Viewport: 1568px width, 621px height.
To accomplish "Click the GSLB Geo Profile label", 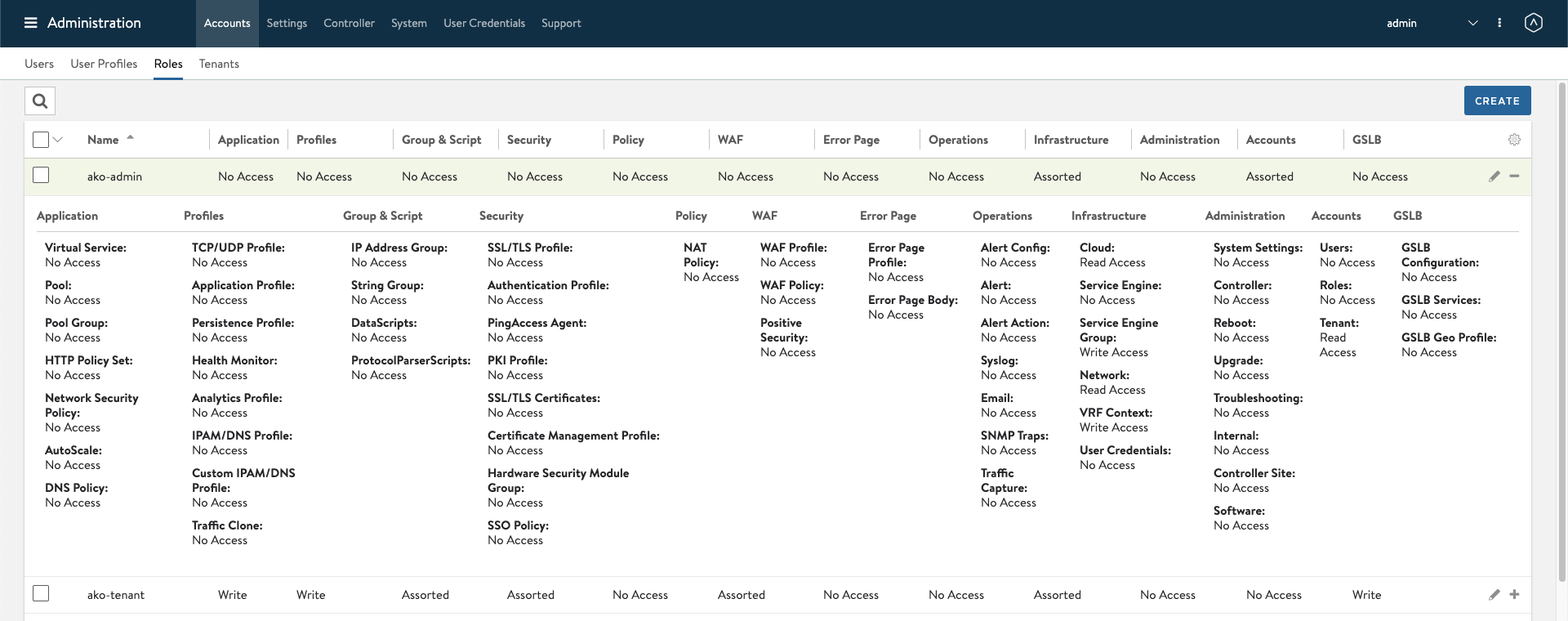I will [x=1449, y=337].
